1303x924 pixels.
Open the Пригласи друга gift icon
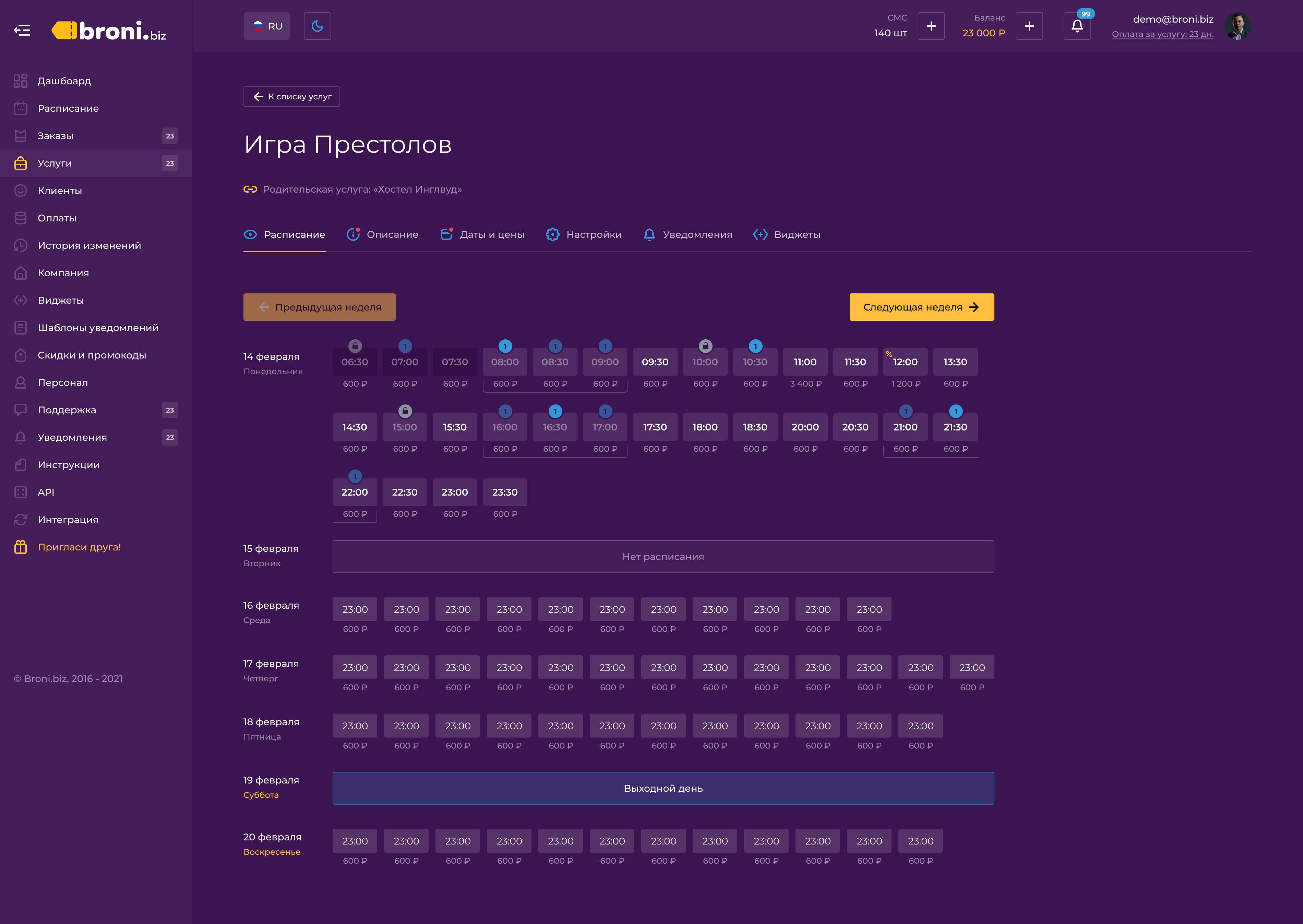point(21,547)
